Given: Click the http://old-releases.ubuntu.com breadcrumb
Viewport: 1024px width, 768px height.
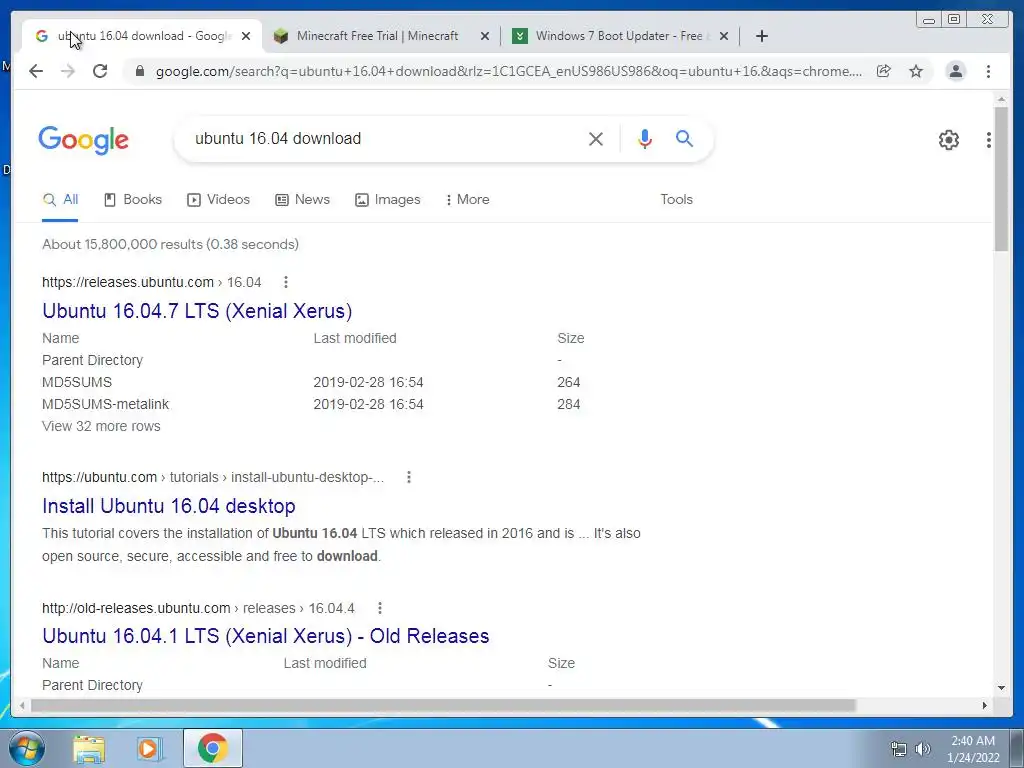Looking at the screenshot, I should pyautogui.click(x=136, y=609).
